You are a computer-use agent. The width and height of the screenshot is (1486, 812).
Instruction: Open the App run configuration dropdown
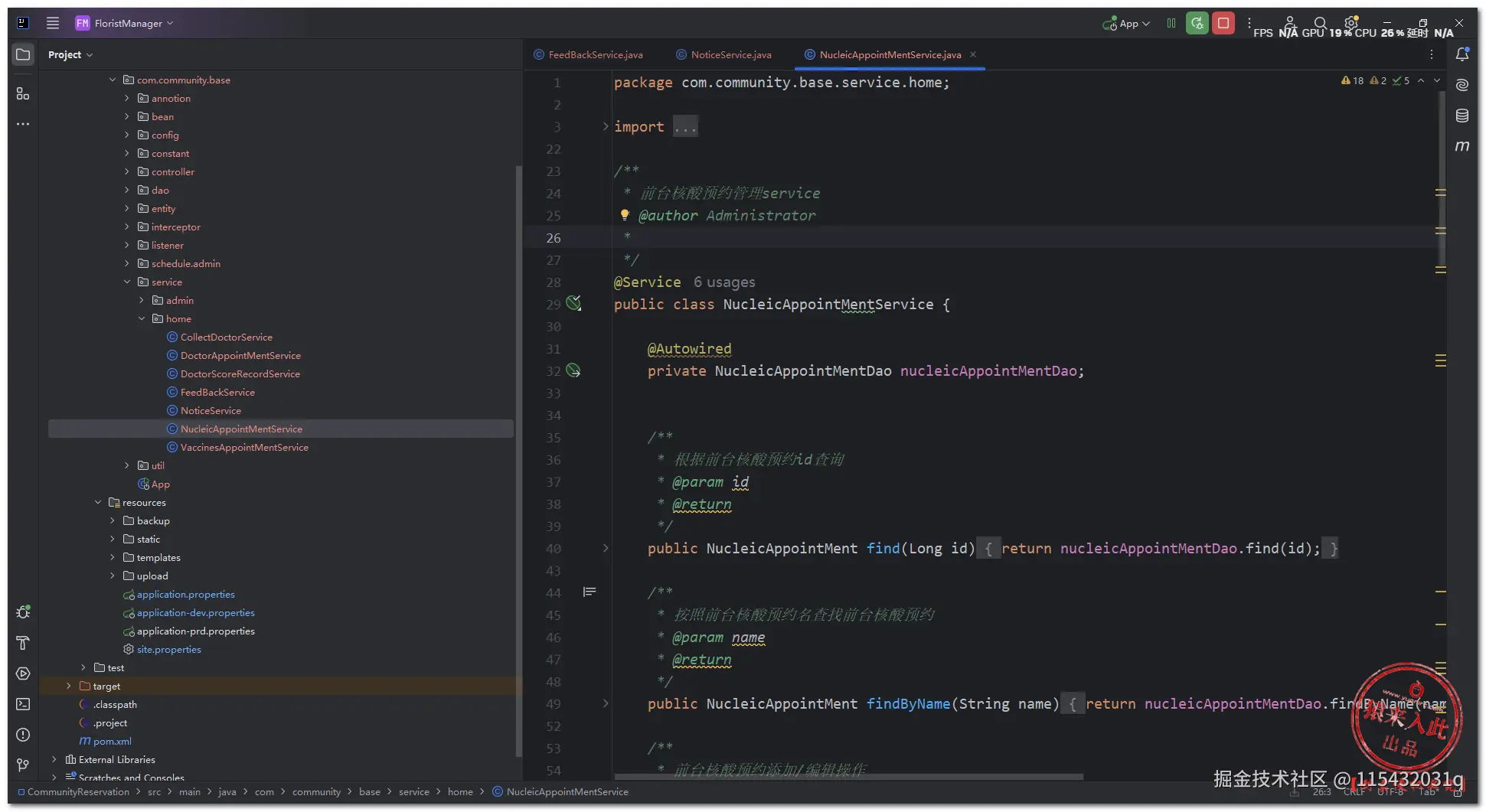coord(1128,24)
